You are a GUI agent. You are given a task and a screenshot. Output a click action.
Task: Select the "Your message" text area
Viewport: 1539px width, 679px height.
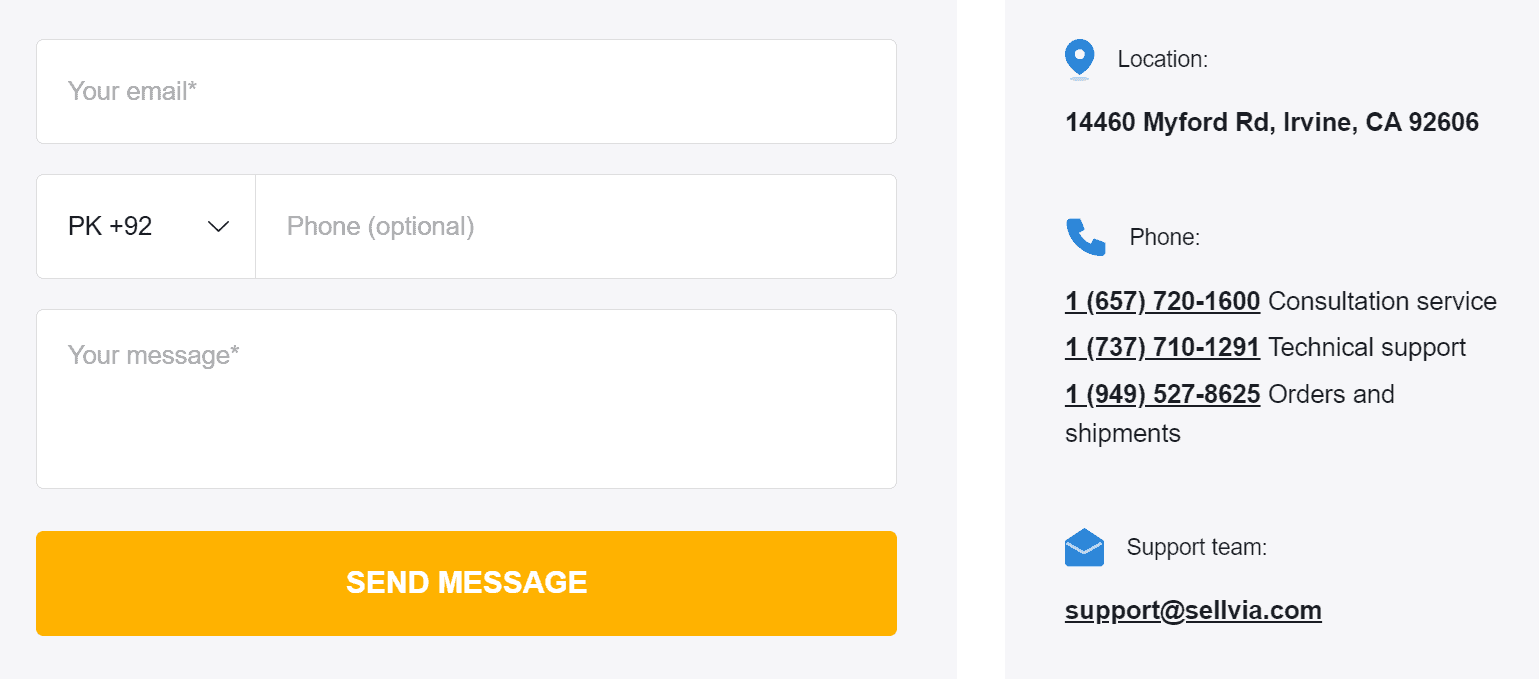[x=466, y=398]
